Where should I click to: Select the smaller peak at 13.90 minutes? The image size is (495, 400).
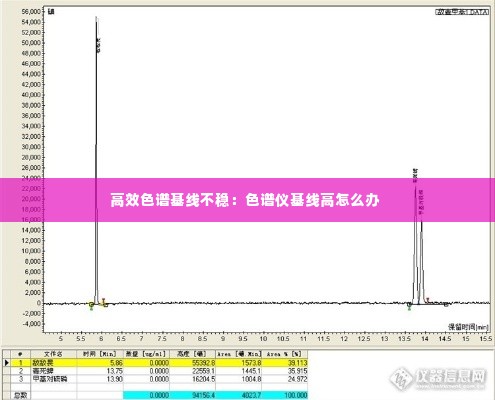422,262
